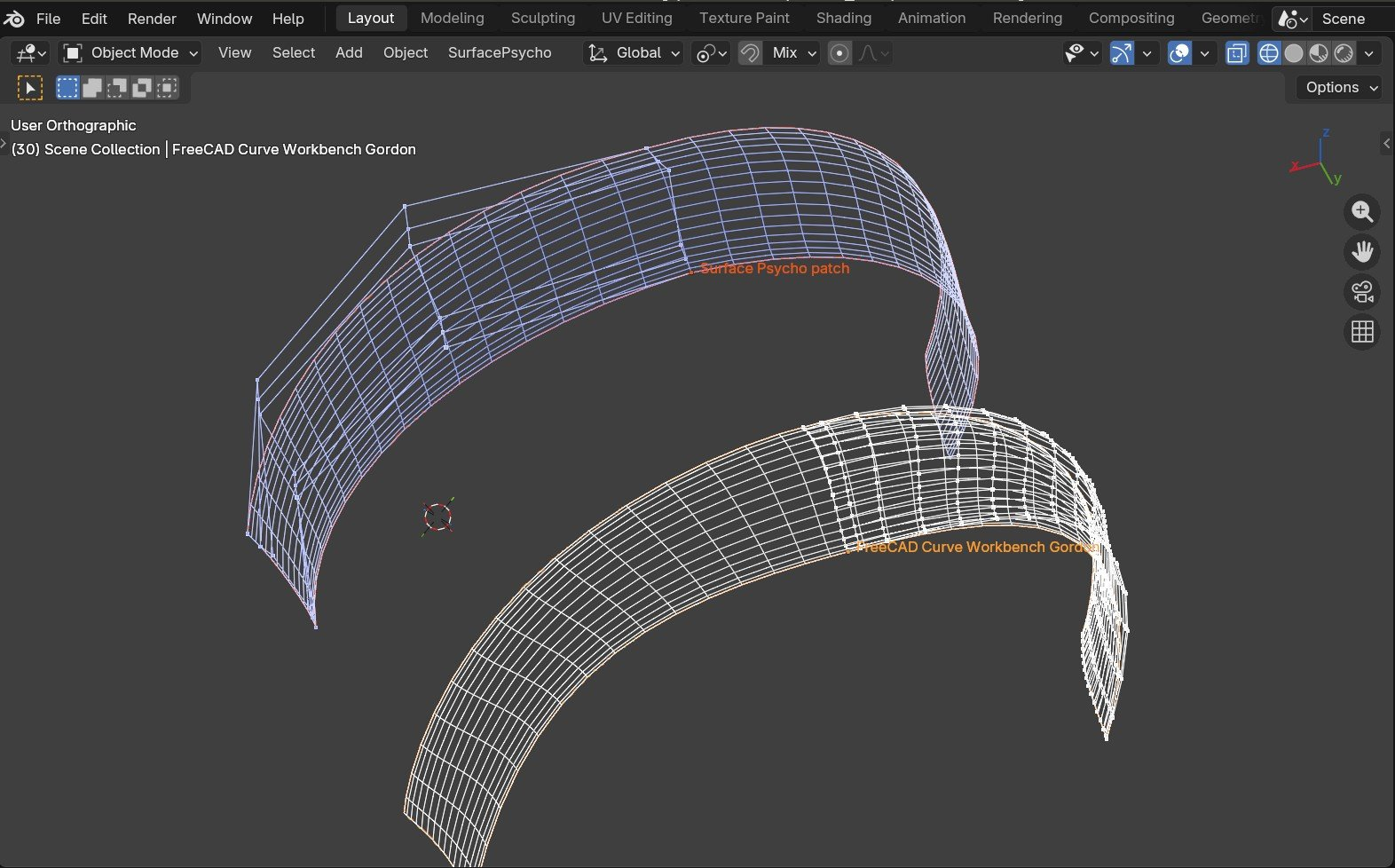
Task: Open the scene browse dropdown icon
Action: click(x=1292, y=19)
